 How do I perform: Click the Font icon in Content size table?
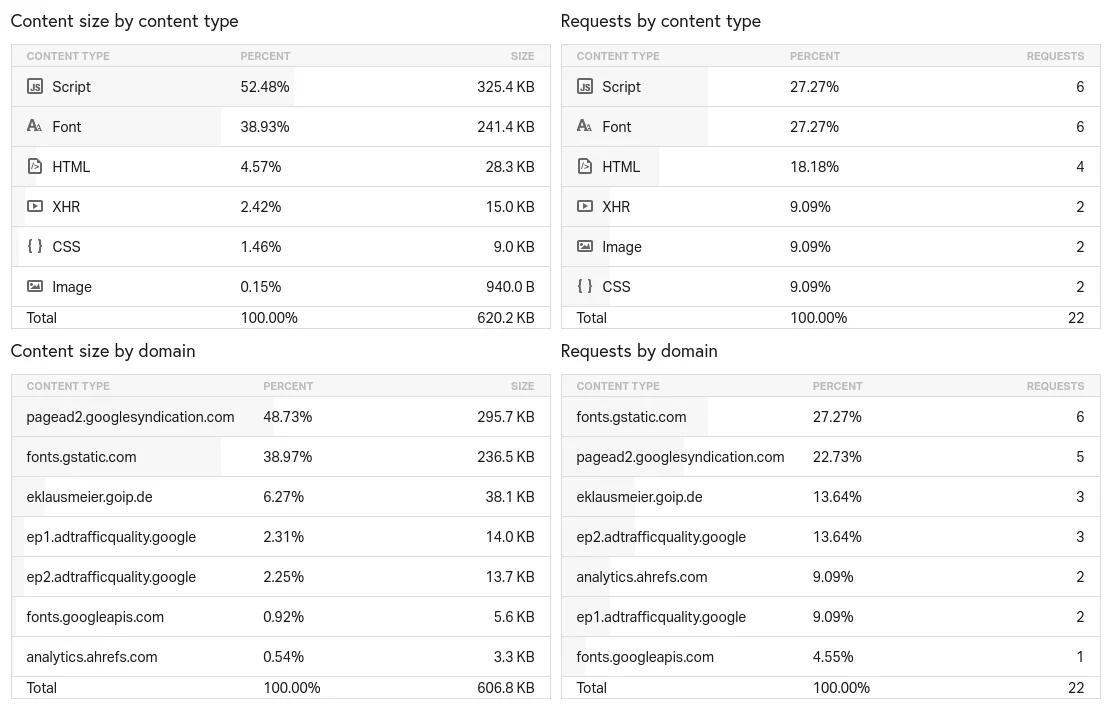coord(35,127)
